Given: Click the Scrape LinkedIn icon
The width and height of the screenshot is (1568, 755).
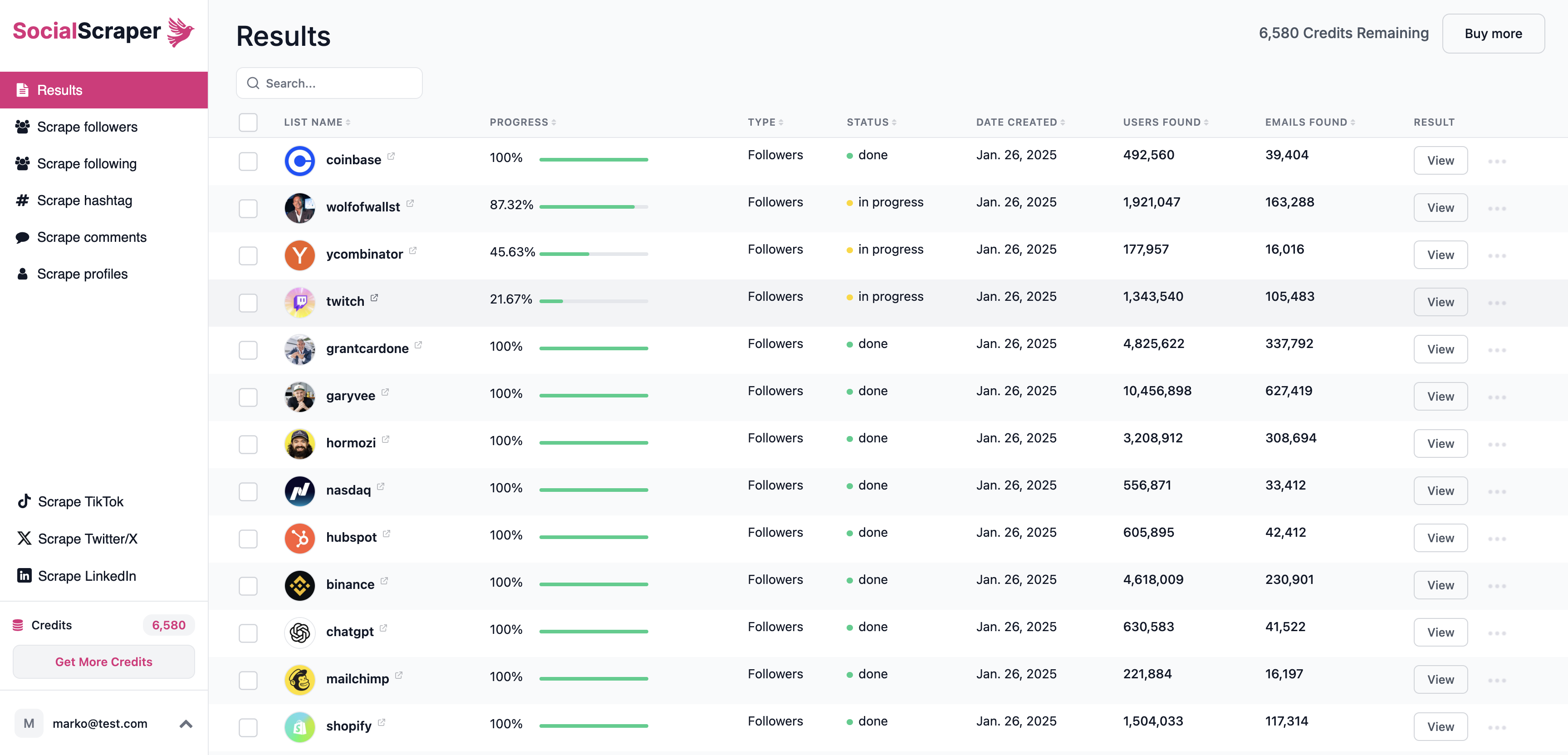Looking at the screenshot, I should pyautogui.click(x=24, y=575).
